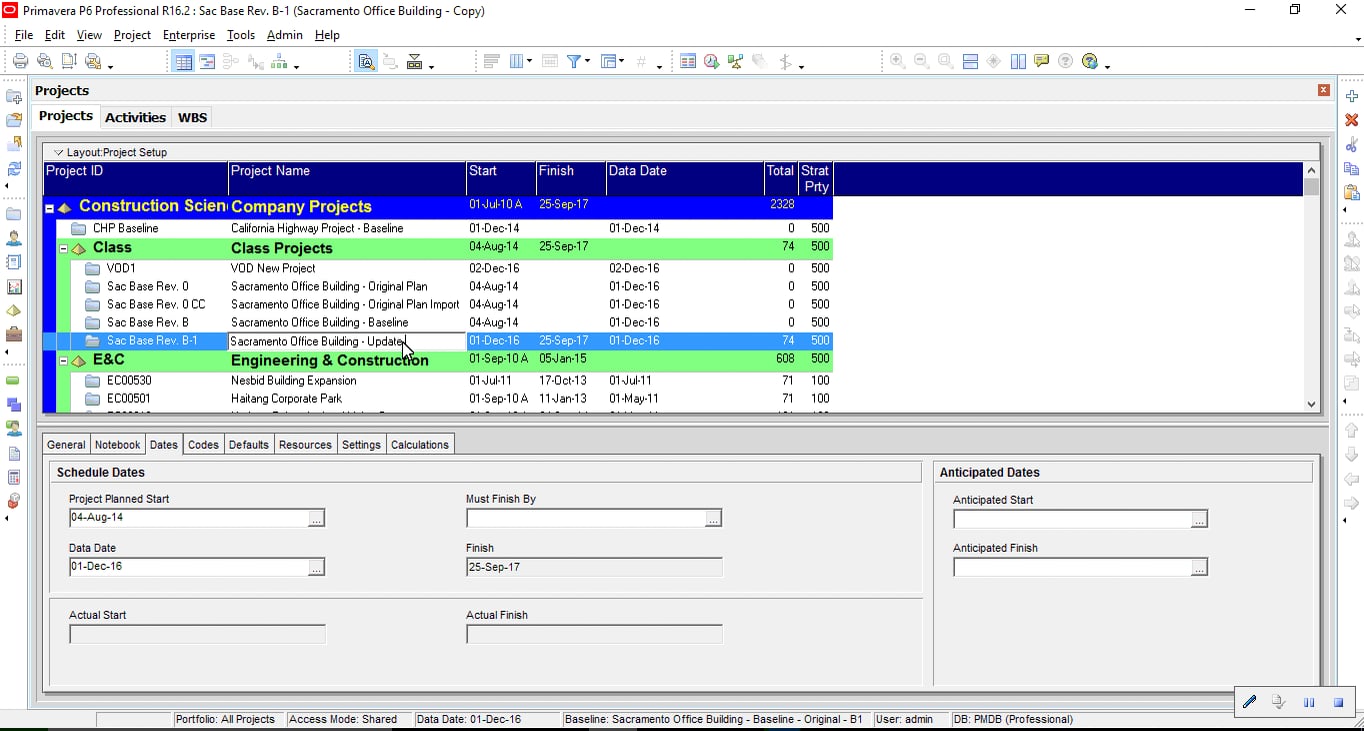Screen dimensions: 1364x731
Task: Collapse the E&C group node
Action: [63, 360]
